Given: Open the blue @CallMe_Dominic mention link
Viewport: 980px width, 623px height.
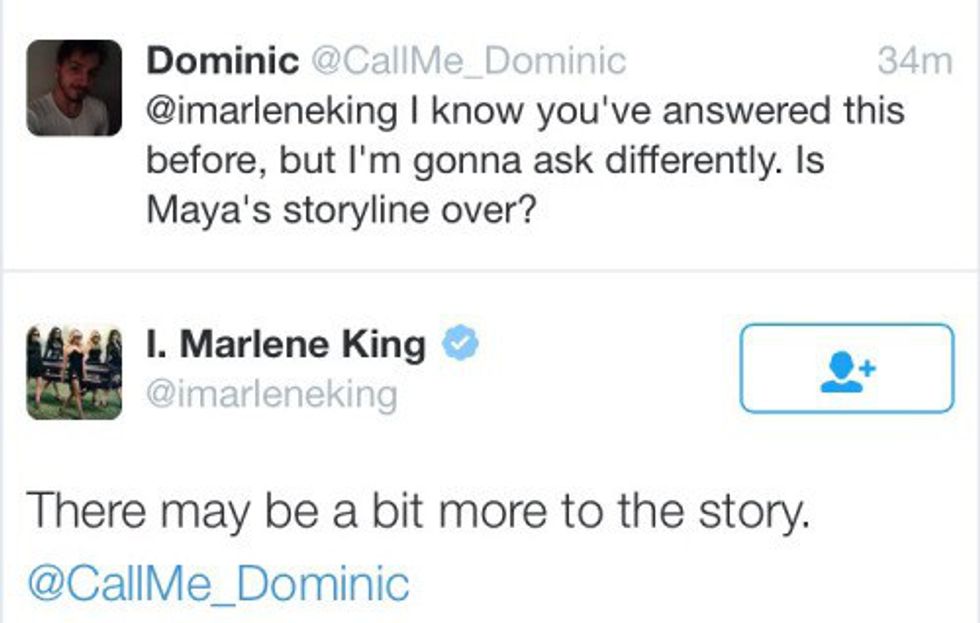Looking at the screenshot, I should pos(218,582).
